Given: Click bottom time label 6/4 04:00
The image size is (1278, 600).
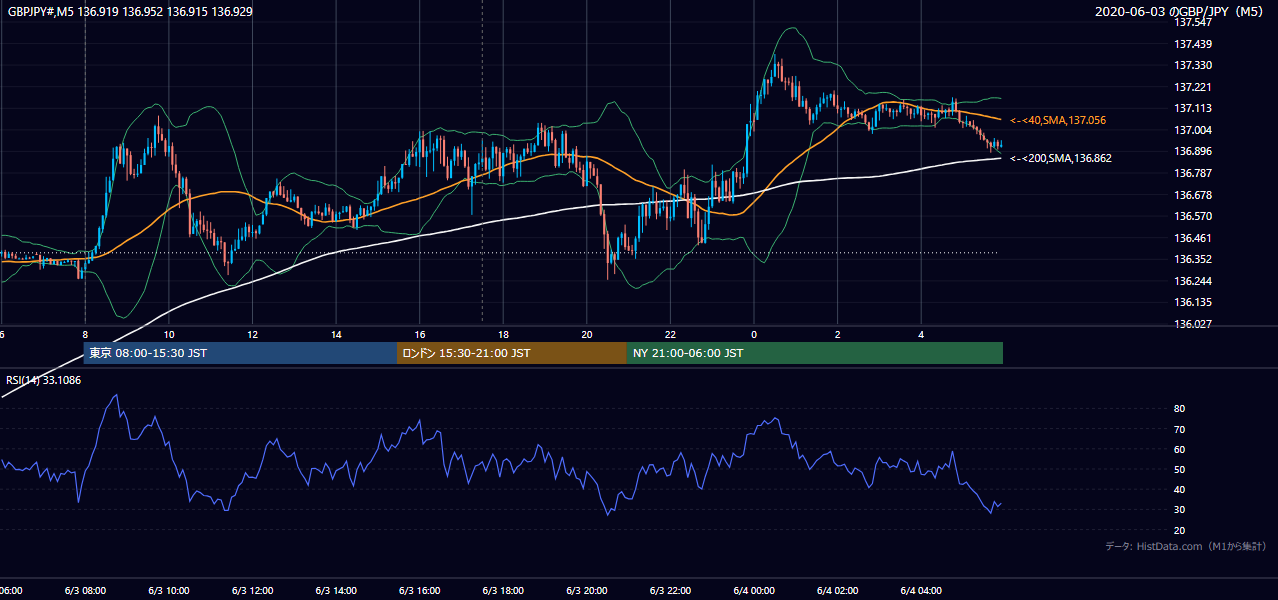Looking at the screenshot, I should [x=921, y=590].
